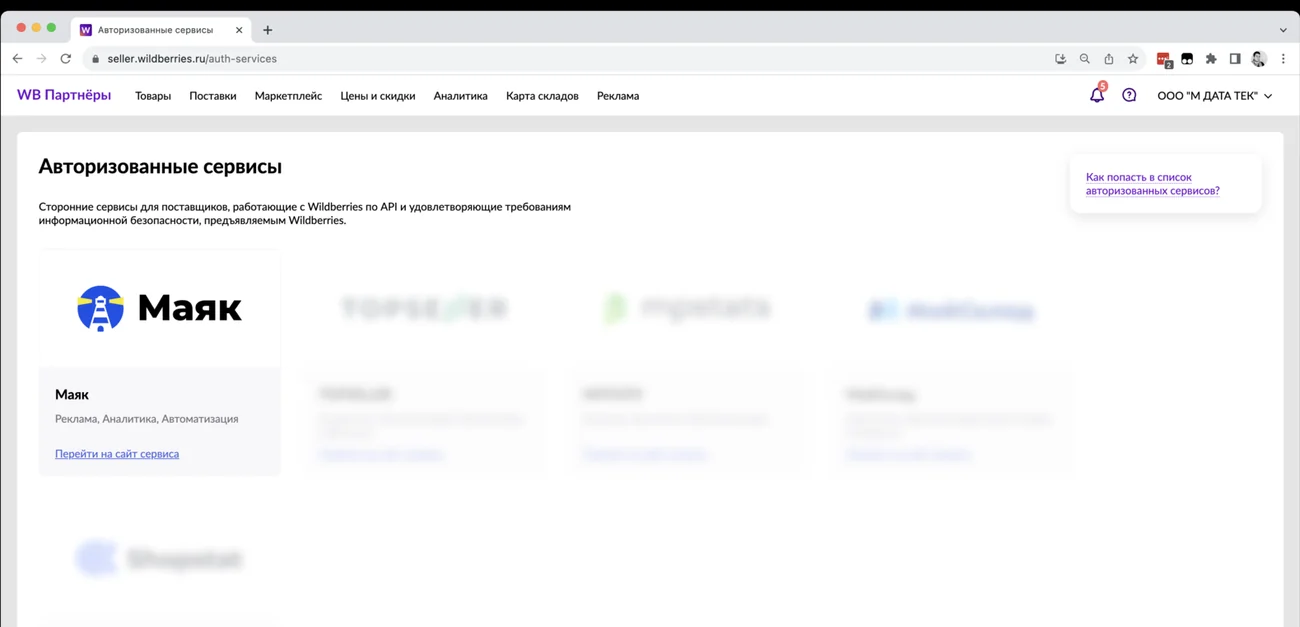
Task: Open the Карта складов menu
Action: pos(542,96)
